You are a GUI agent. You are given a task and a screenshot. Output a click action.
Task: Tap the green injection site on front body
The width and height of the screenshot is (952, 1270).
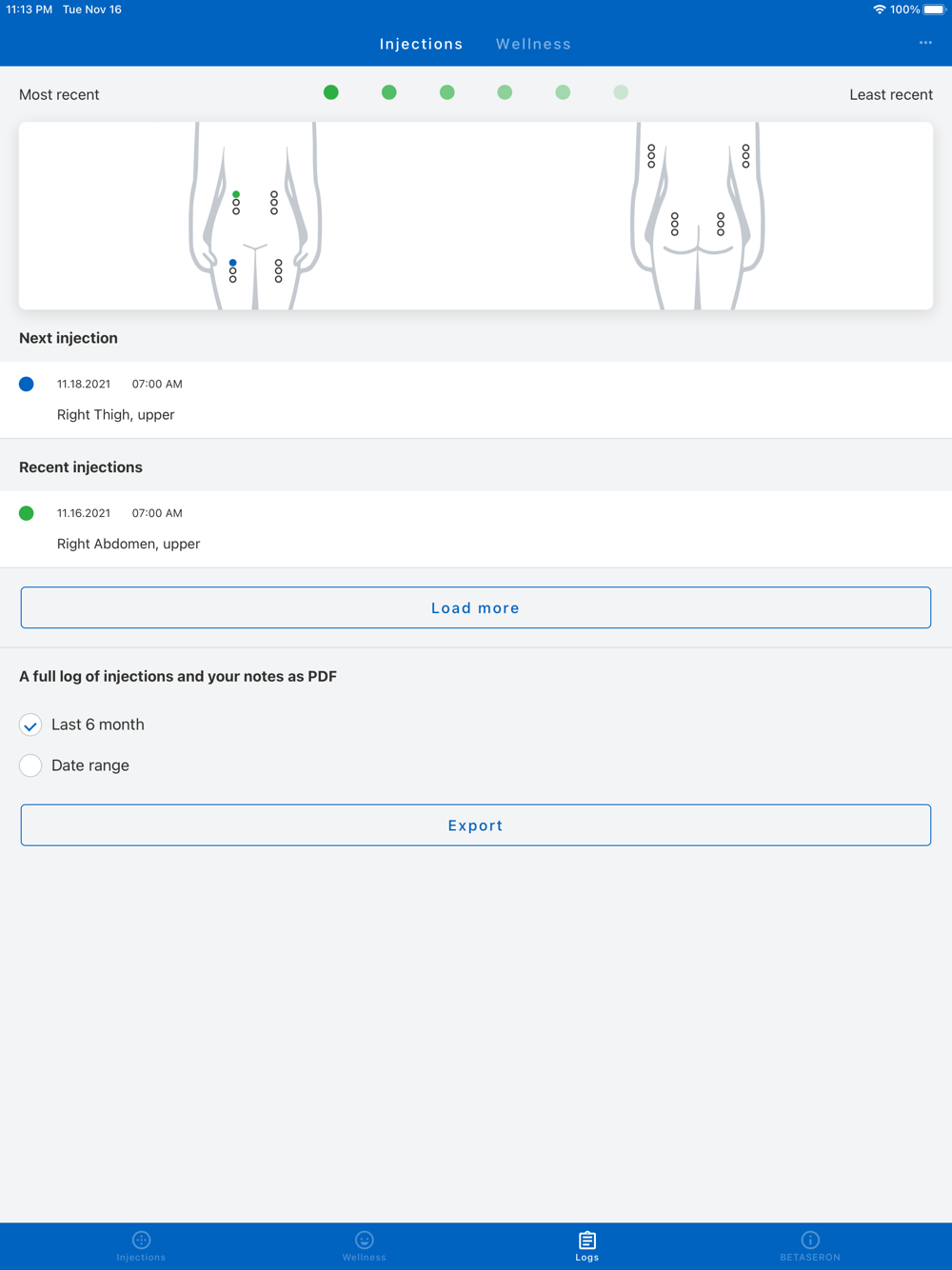coord(236,194)
